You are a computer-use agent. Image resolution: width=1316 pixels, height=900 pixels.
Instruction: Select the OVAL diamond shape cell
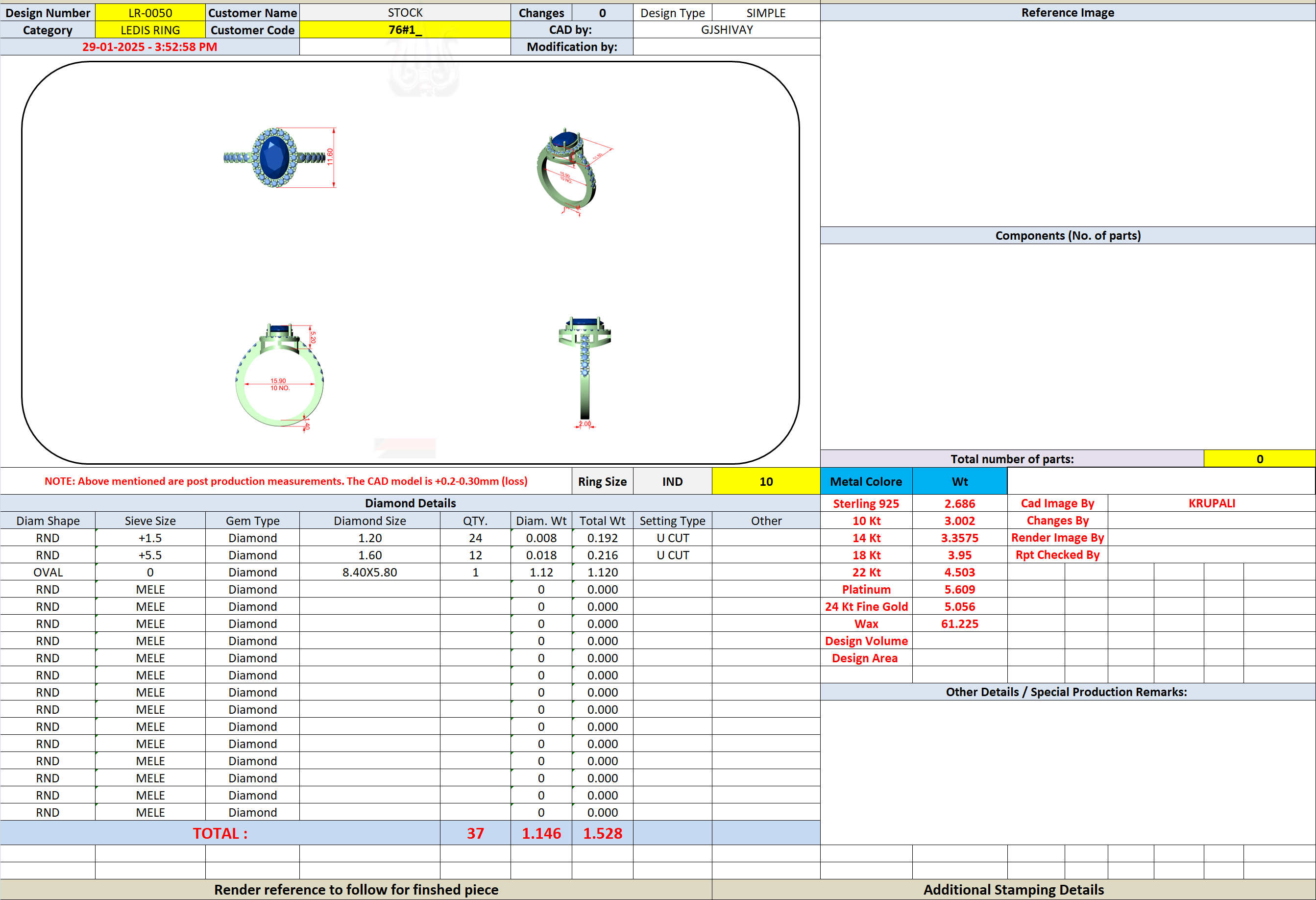pyautogui.click(x=48, y=572)
